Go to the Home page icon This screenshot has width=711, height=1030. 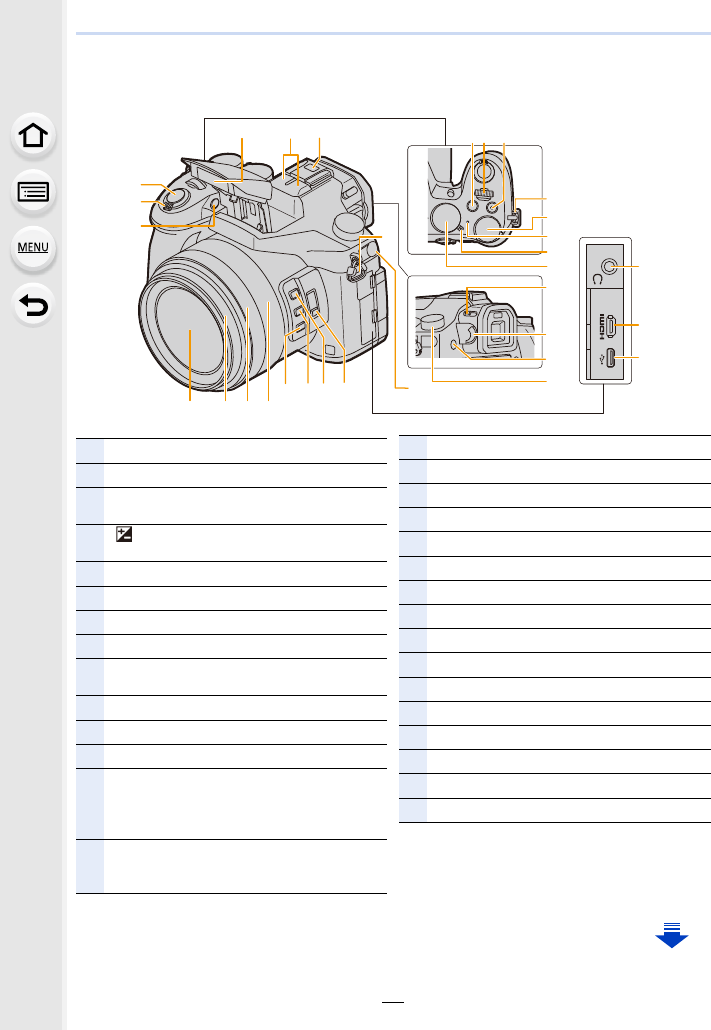tap(33, 136)
